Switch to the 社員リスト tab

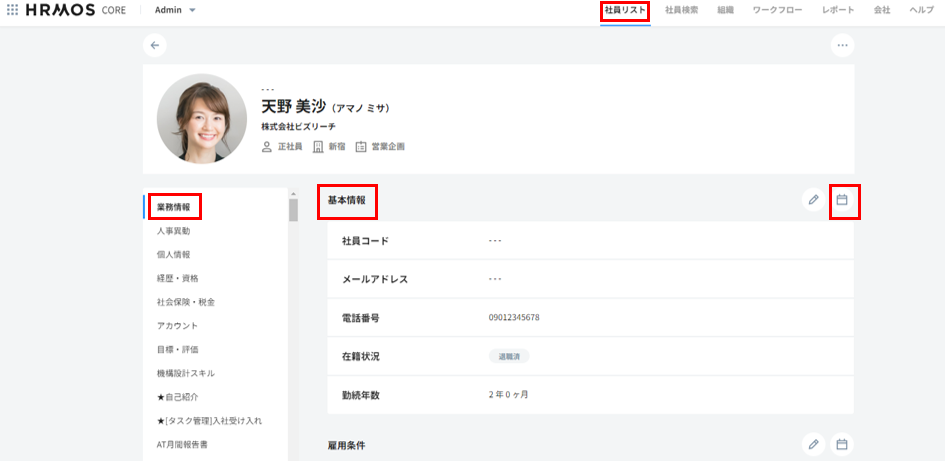(x=625, y=10)
